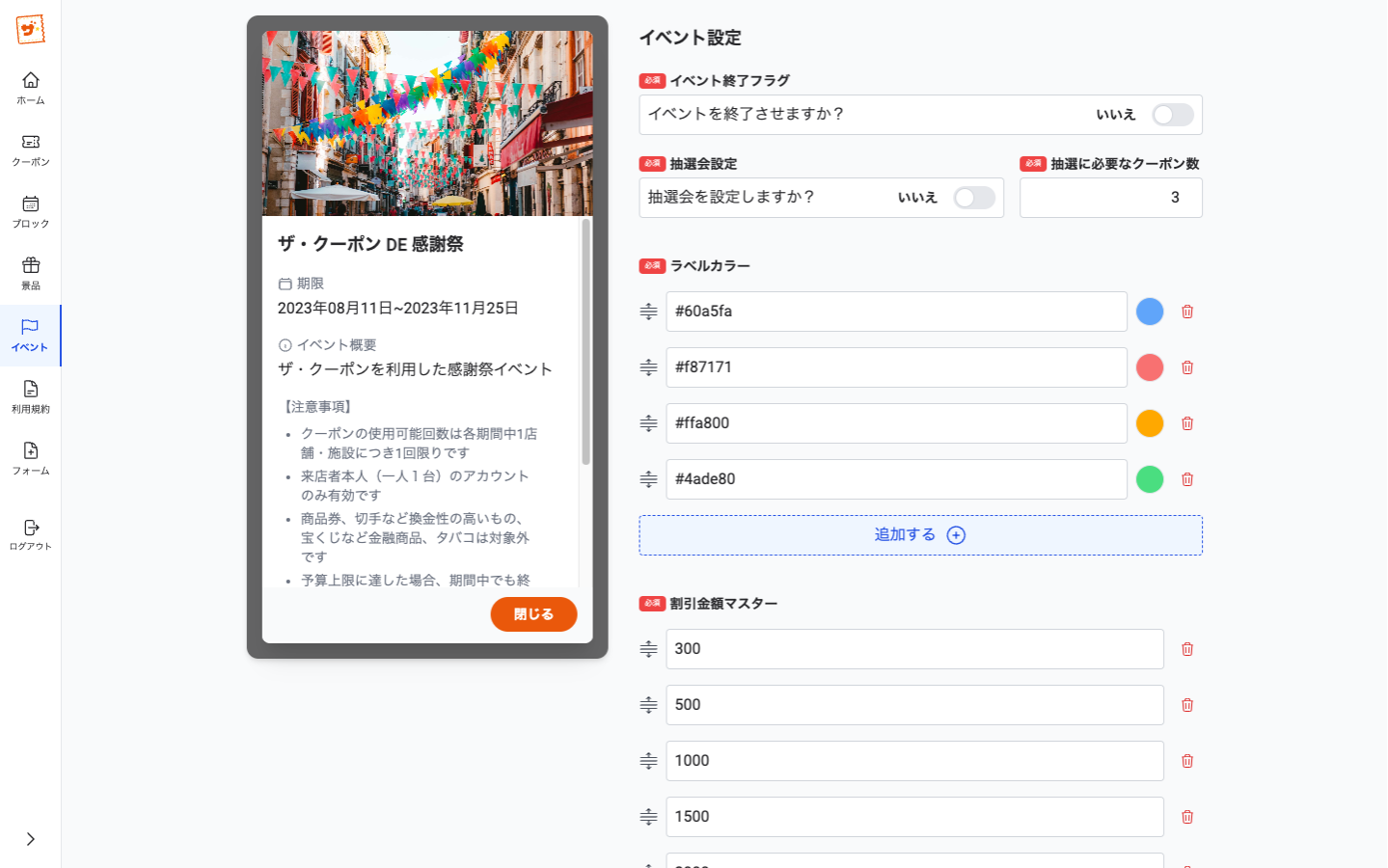
Task: Click the app logo in the sidebar
Action: (x=31, y=30)
